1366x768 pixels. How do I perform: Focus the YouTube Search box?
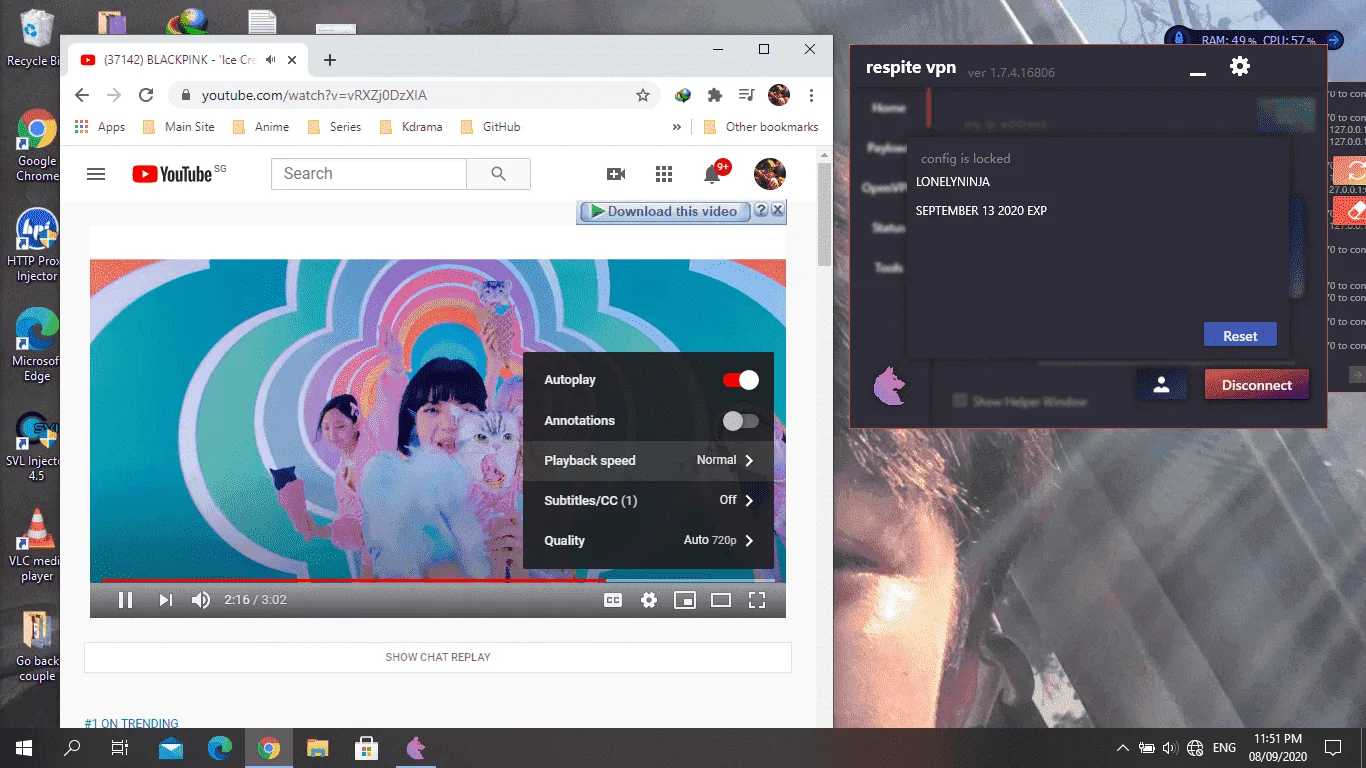point(368,174)
